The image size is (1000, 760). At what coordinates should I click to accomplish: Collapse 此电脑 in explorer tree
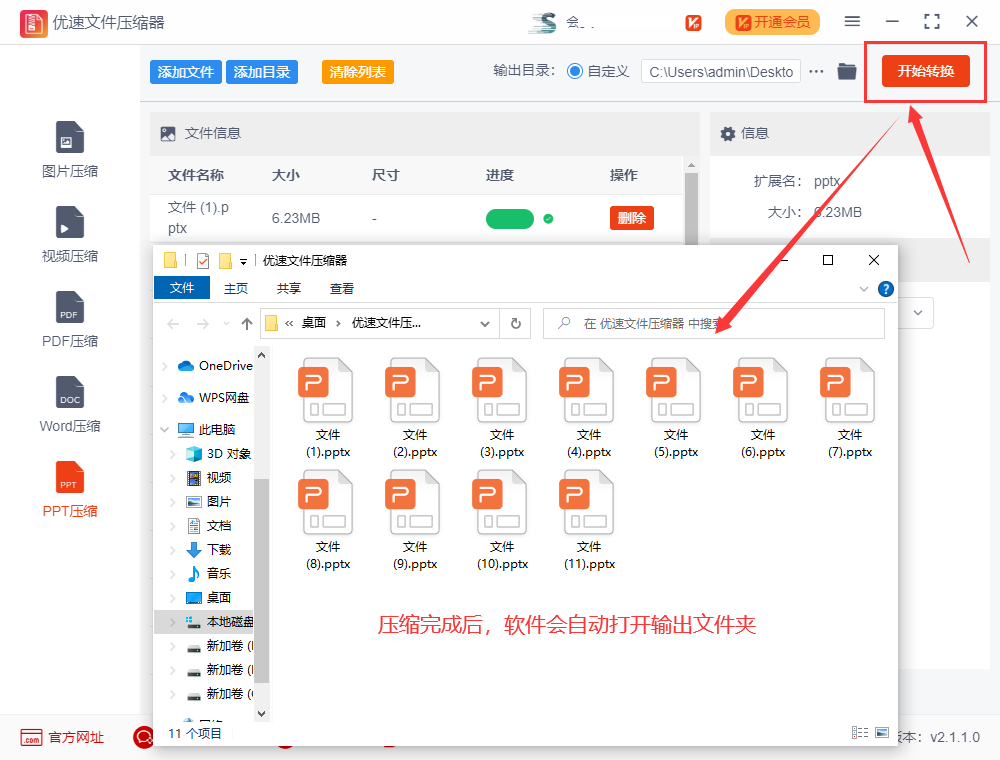click(165, 430)
